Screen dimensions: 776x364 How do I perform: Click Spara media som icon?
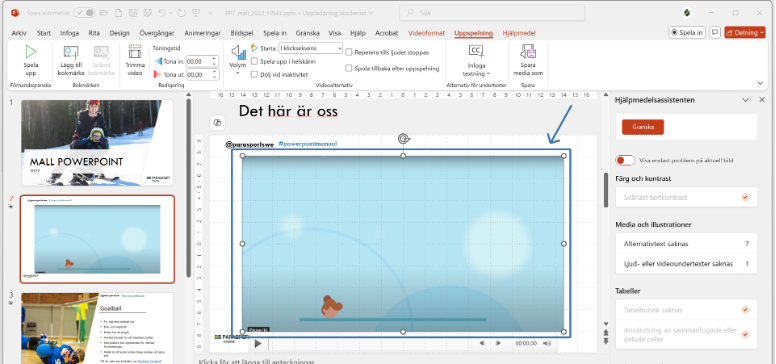click(x=528, y=51)
